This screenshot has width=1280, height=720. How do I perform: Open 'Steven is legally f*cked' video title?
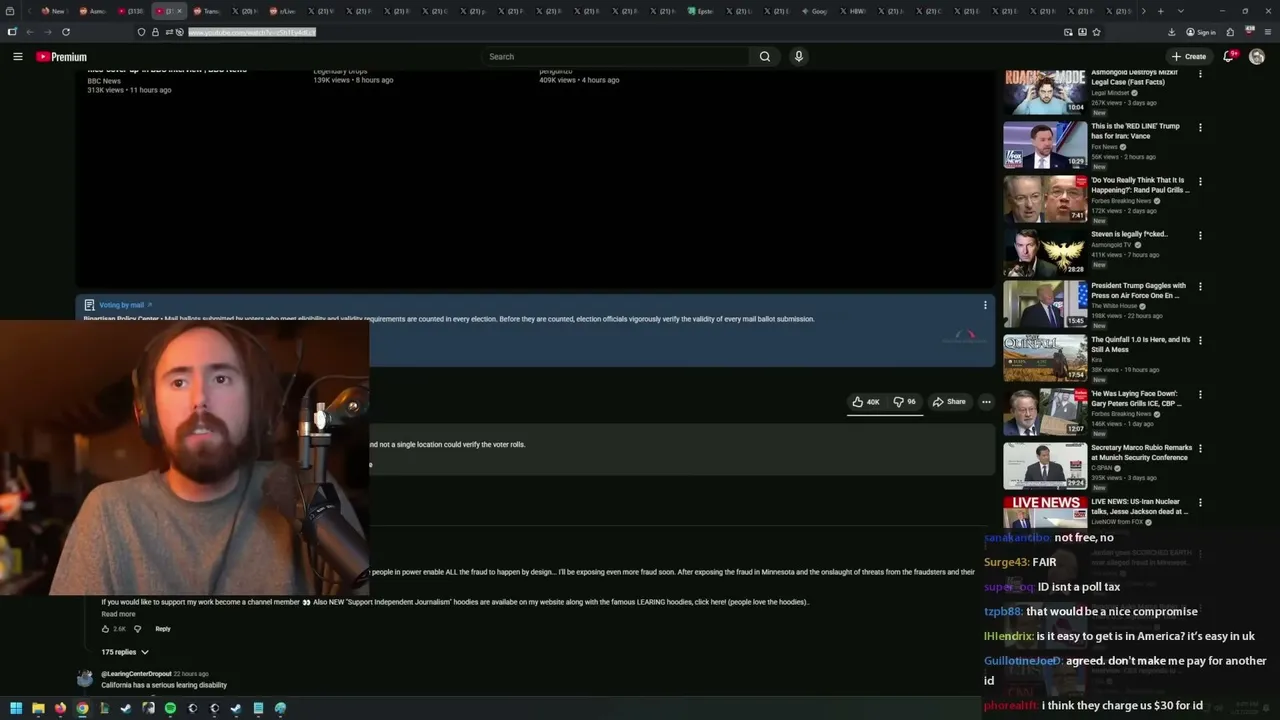[1130, 234]
